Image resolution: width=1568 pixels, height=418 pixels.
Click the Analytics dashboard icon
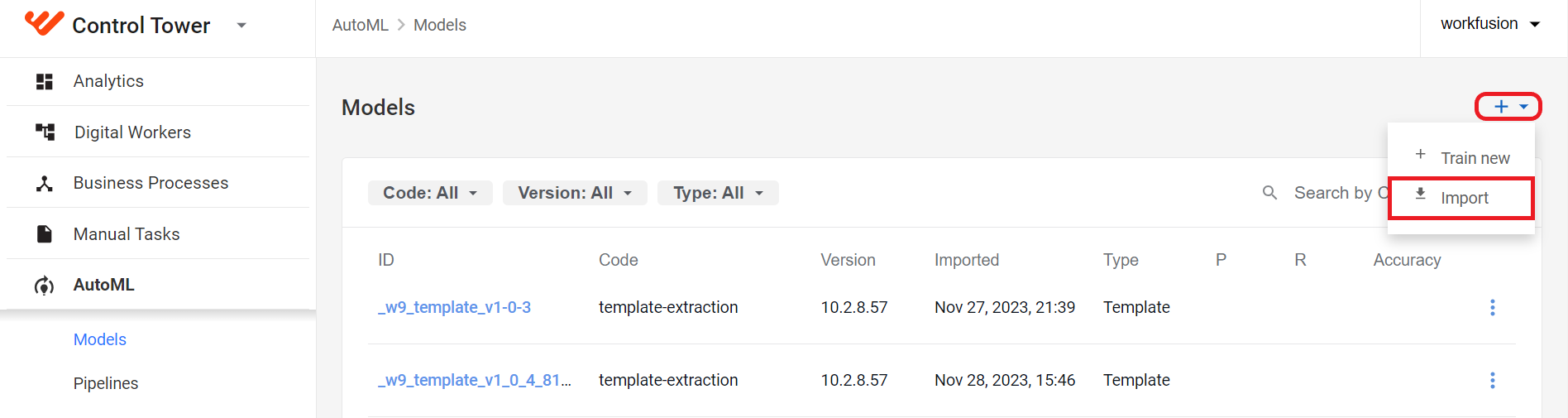pyautogui.click(x=45, y=81)
